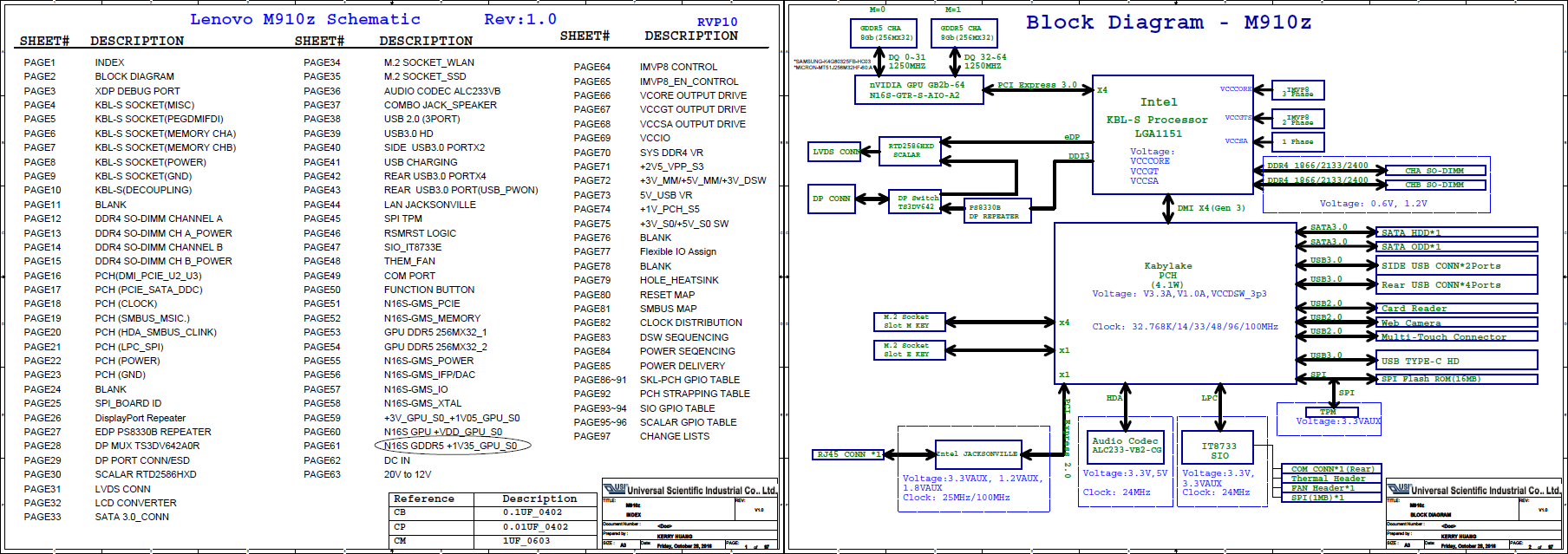
Task: Click the DP Switch TS3DV642 block
Action: [916, 202]
